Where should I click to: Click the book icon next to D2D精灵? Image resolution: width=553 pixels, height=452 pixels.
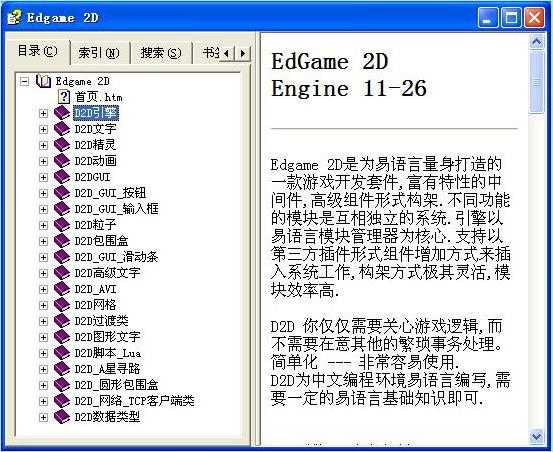point(62,145)
